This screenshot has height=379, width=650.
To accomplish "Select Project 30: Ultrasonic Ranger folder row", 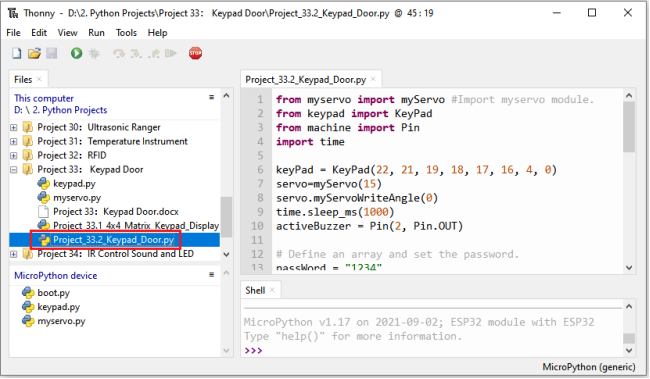I will [99, 127].
